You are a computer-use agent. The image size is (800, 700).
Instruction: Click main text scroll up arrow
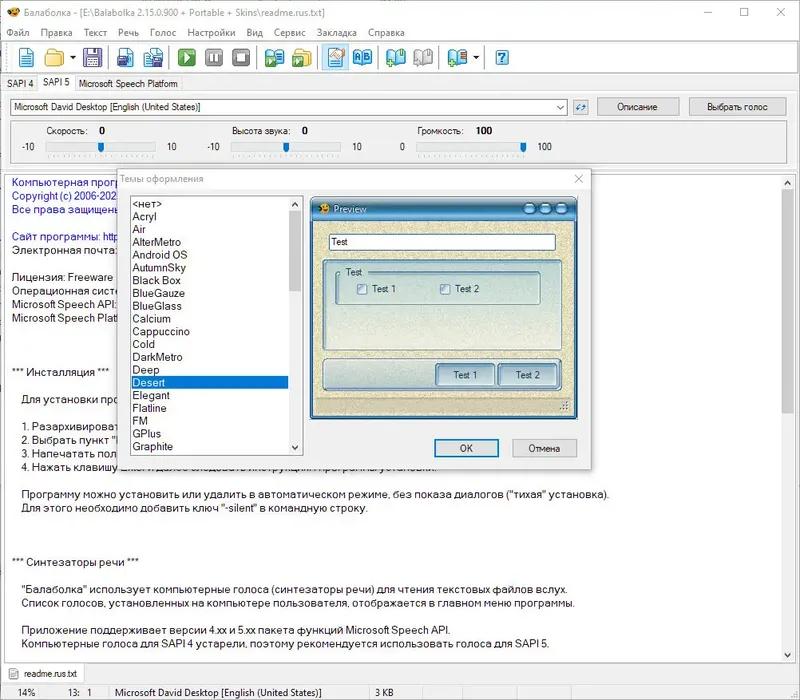pos(787,183)
